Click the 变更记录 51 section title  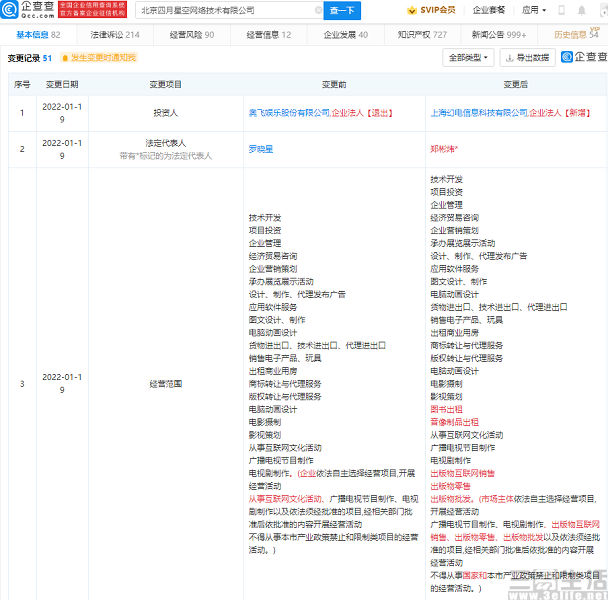tap(30, 58)
